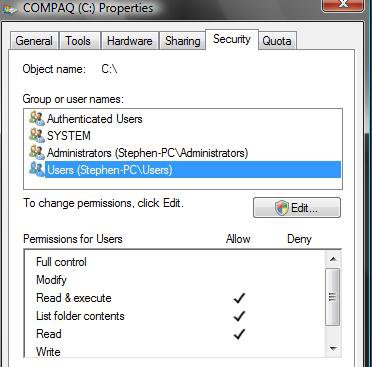Click the permissions list scrollbar thumb
Image resolution: width=372 pixels, height=367 pixels.
tap(332, 297)
